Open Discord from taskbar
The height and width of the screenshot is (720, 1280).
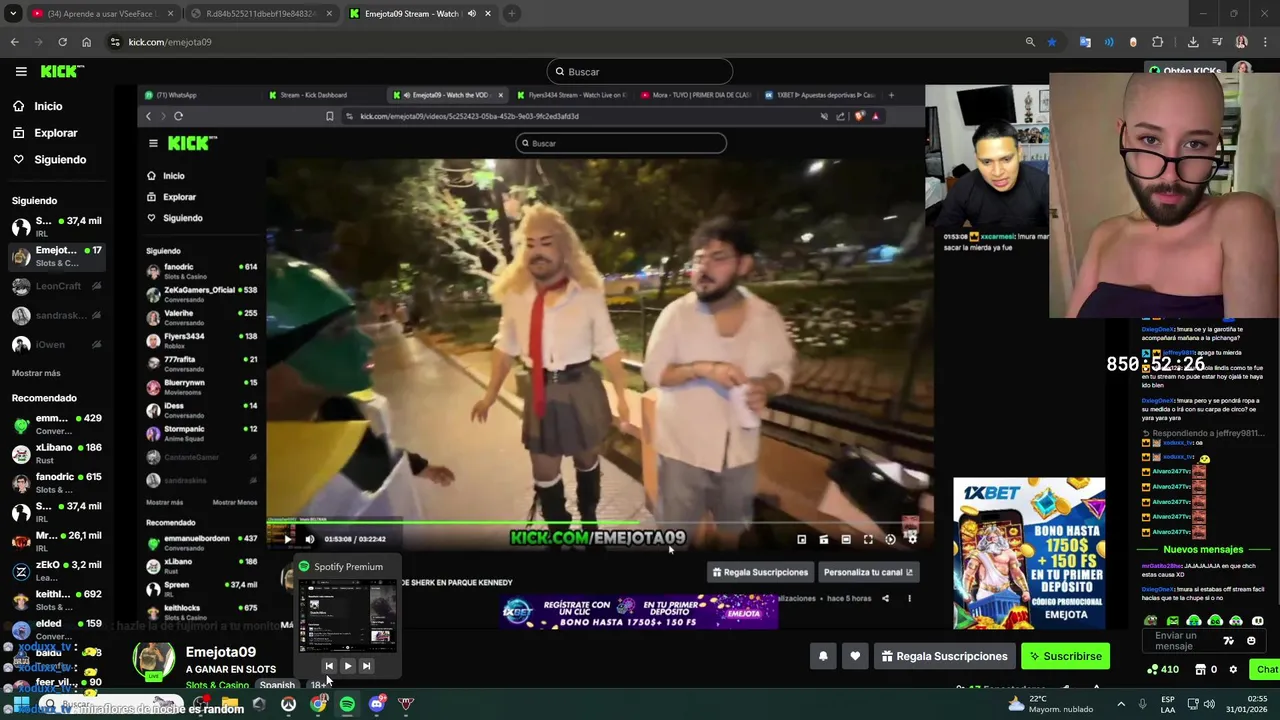tap(377, 704)
